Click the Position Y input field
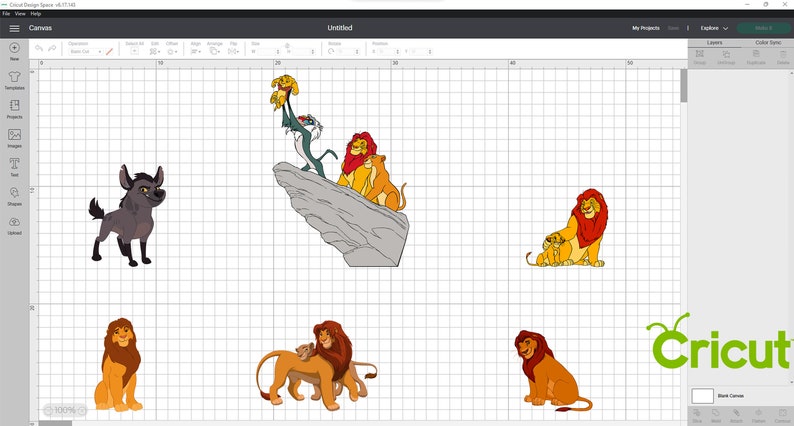The image size is (794, 426). point(419,52)
